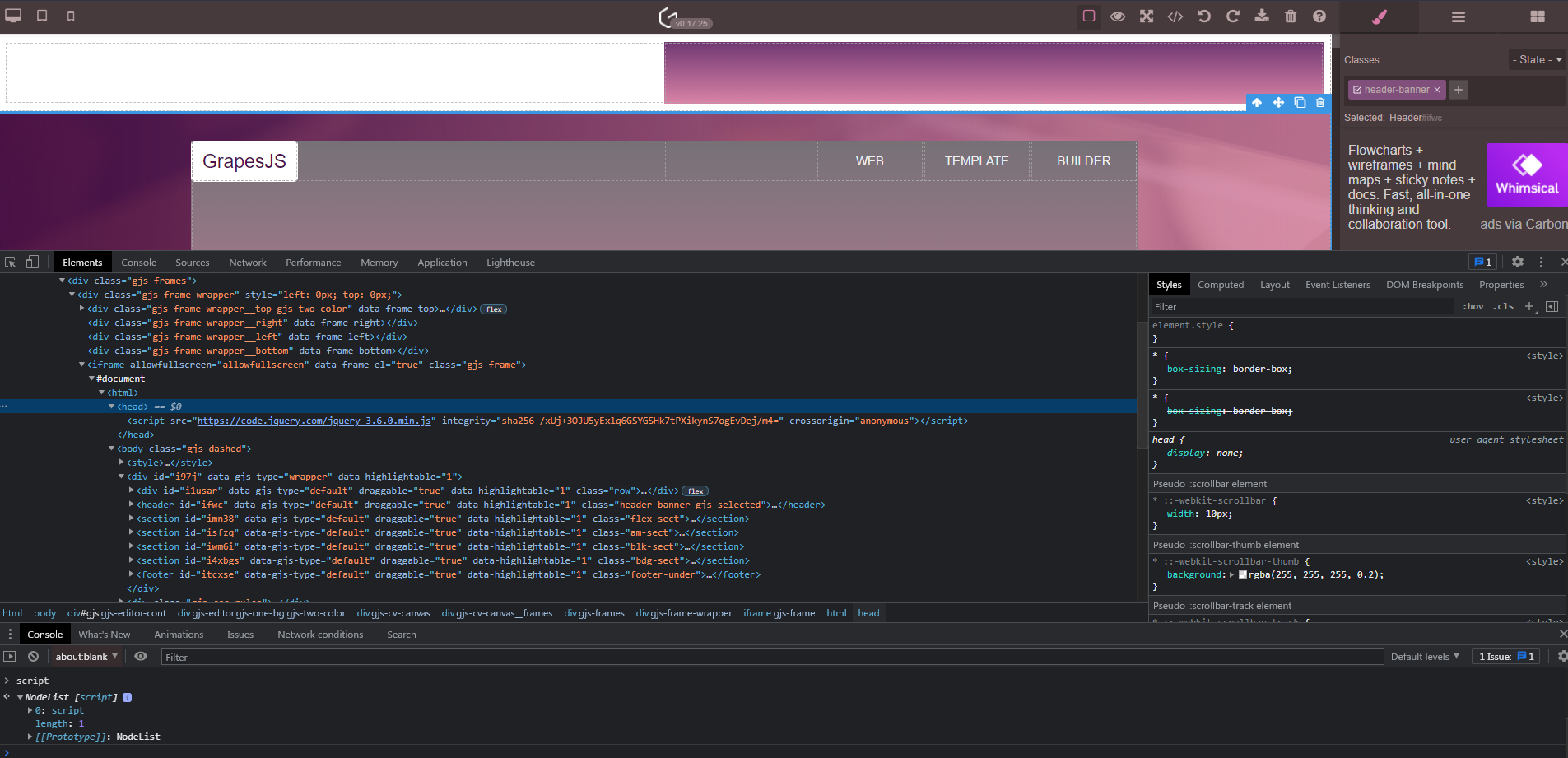1568x758 pixels.
Task: Collapse the gjs-frames div node
Action: click(62, 281)
